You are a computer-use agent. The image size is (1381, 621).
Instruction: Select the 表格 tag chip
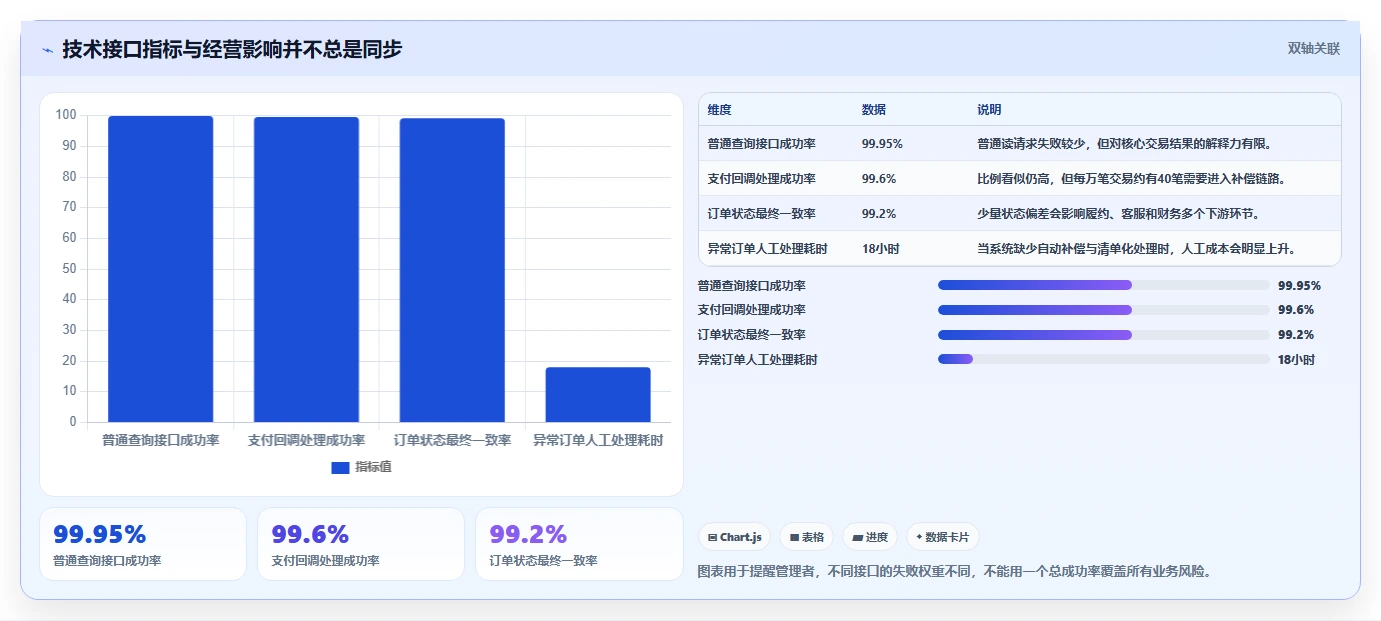[x=807, y=537]
